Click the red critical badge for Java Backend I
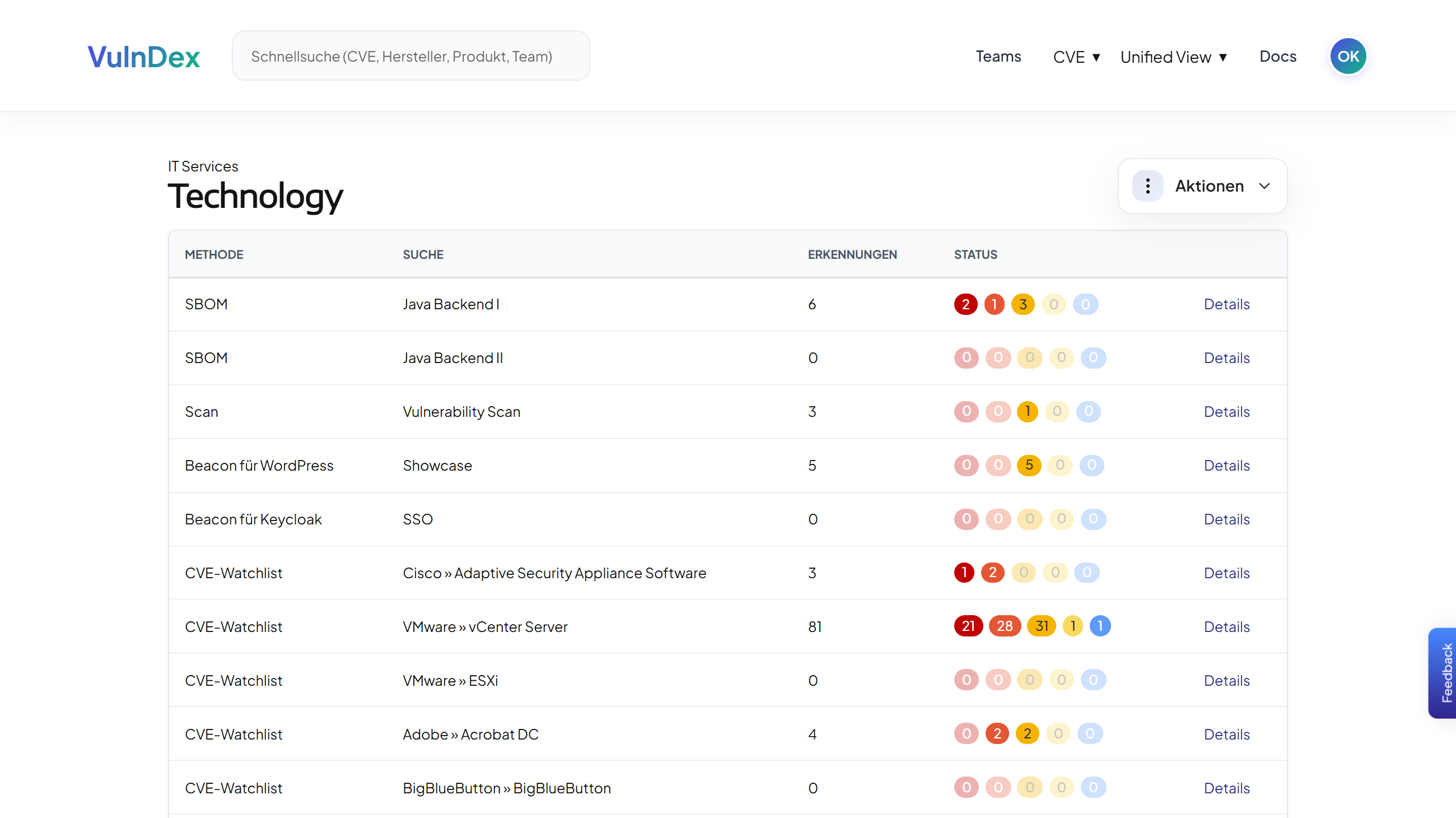The height and width of the screenshot is (818, 1456). click(x=966, y=304)
